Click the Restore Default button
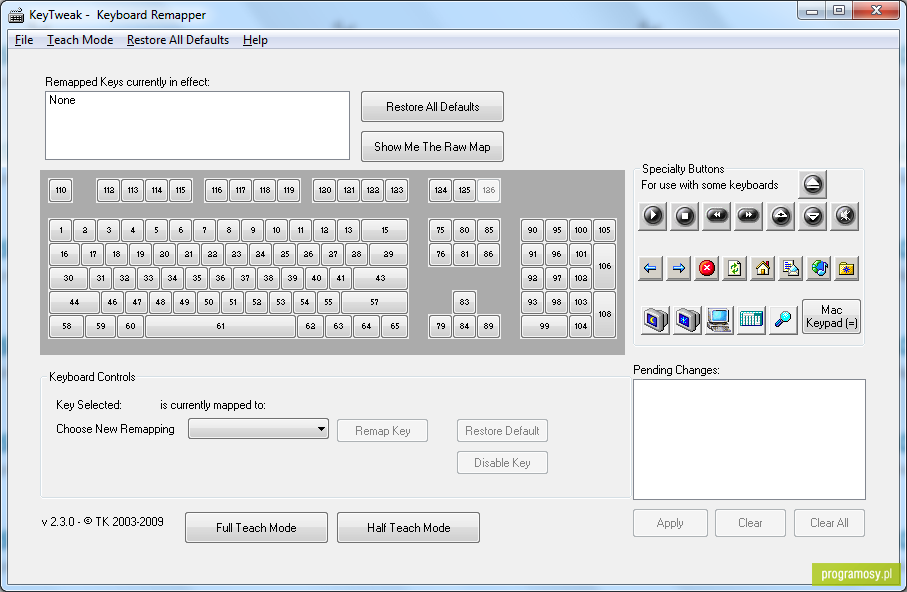907x592 pixels. click(x=502, y=431)
